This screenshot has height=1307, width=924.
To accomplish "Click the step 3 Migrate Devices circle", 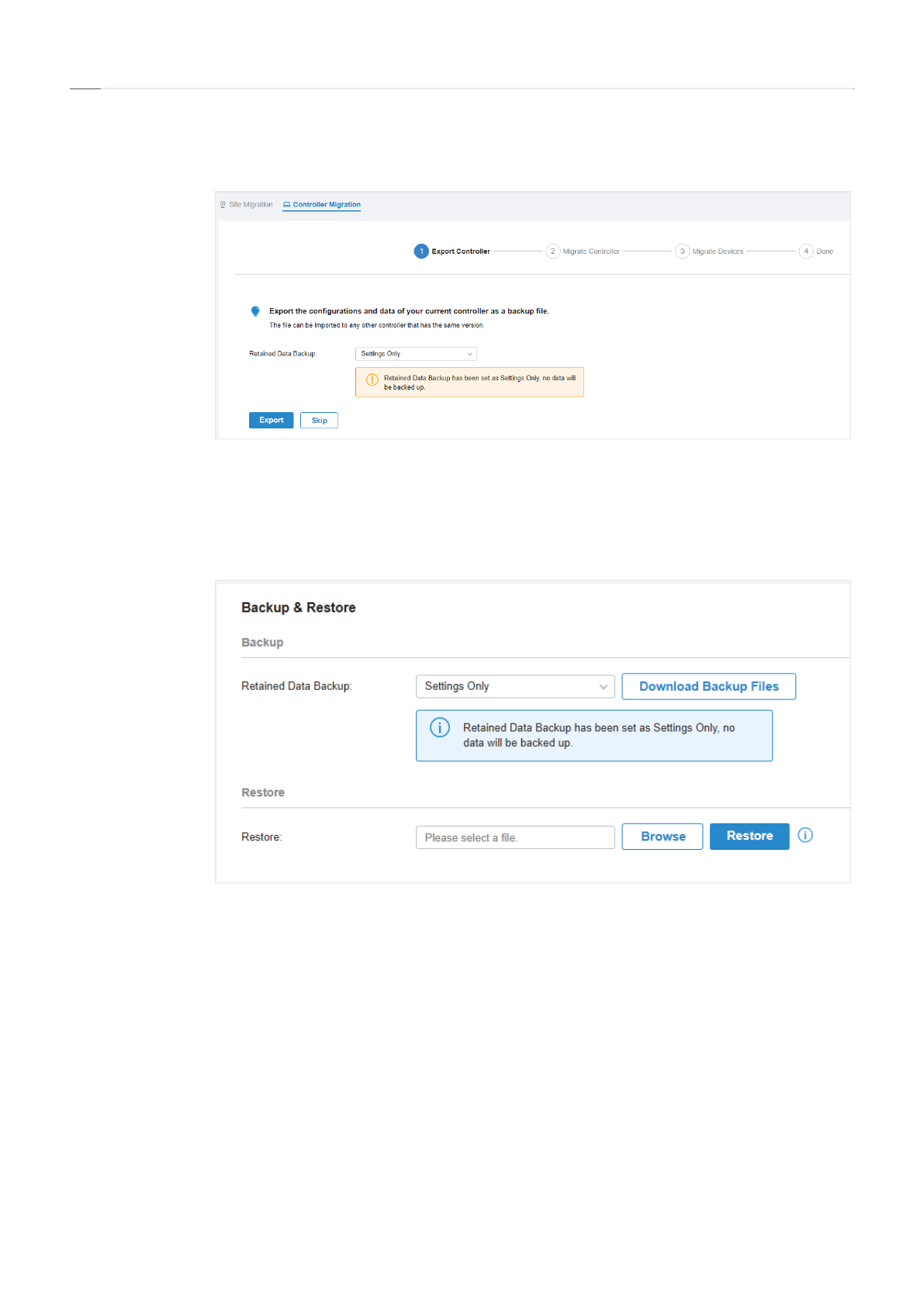I will pos(682,251).
